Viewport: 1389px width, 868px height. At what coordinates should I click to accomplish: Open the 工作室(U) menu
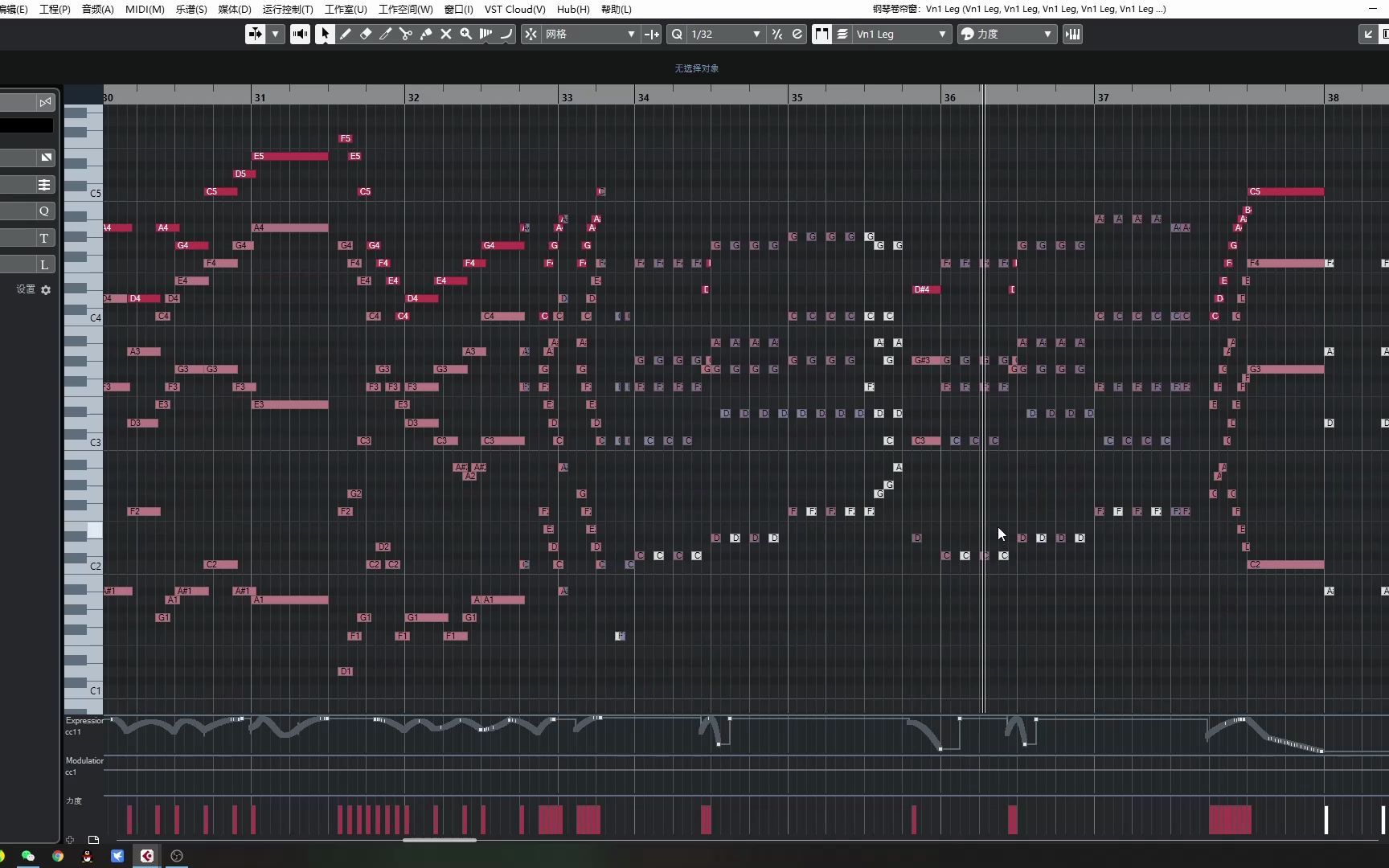point(346,9)
